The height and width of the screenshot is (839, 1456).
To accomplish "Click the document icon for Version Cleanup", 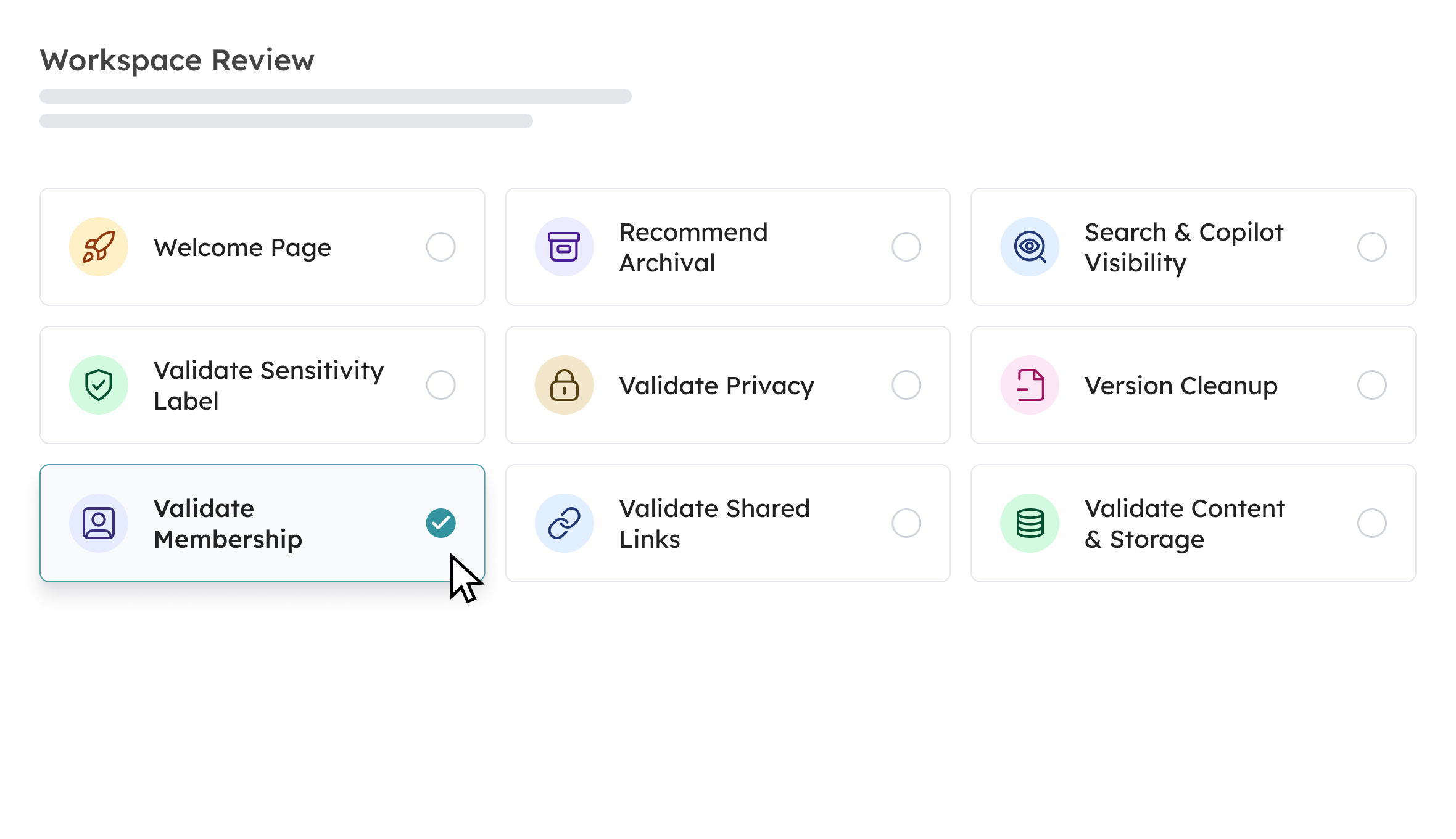I will point(1029,384).
